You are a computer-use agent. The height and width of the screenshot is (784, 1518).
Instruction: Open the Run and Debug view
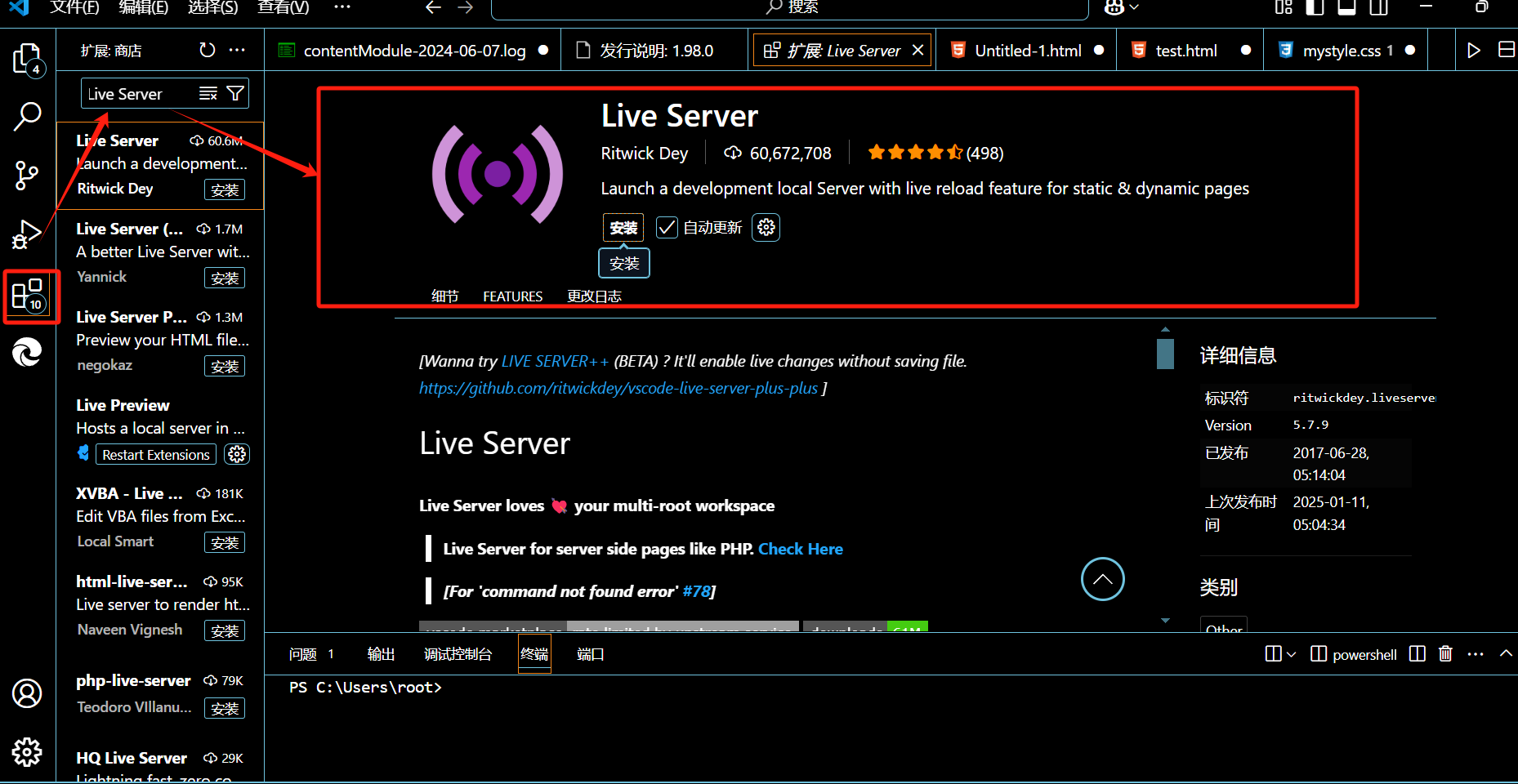27,234
